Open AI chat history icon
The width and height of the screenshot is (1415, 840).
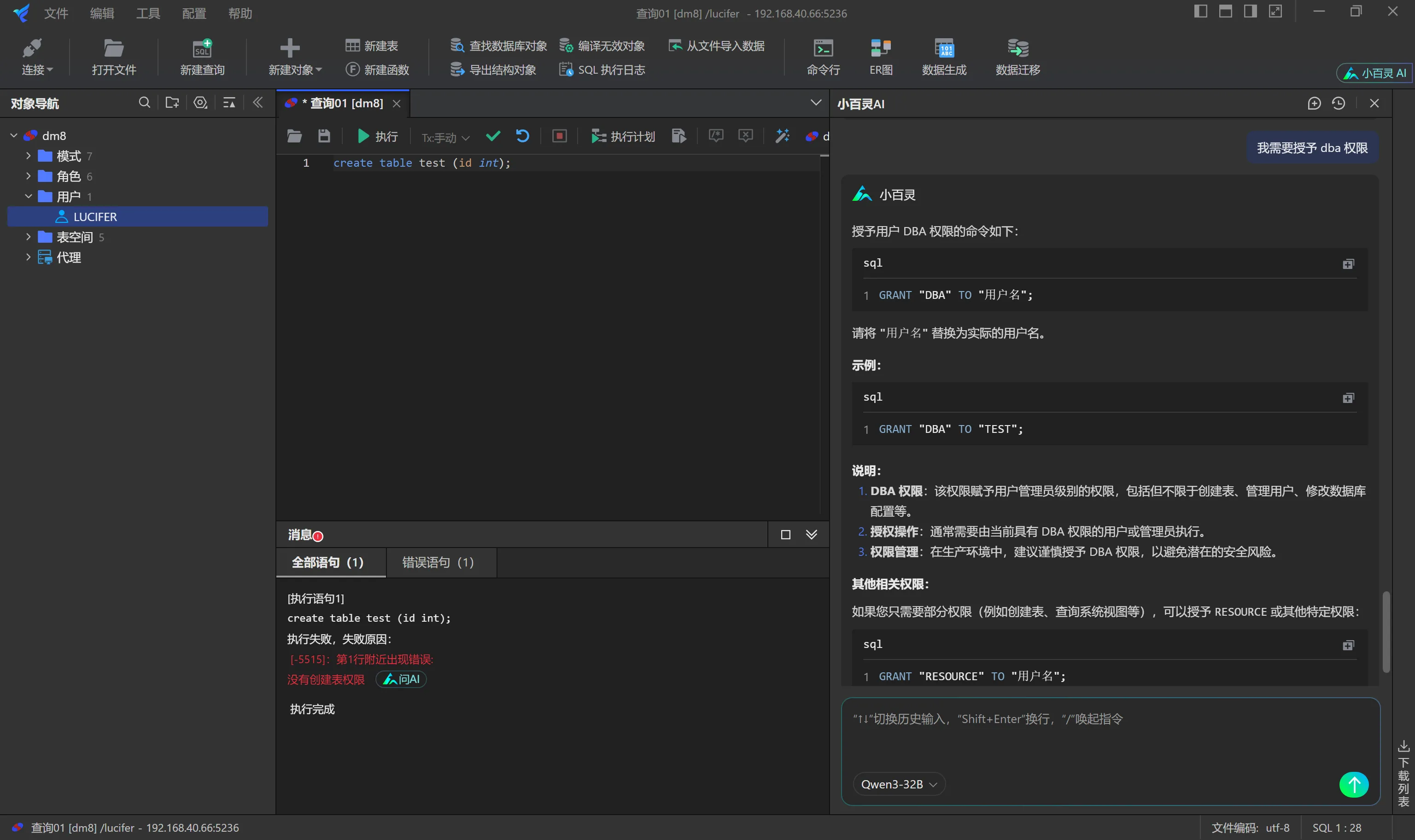[x=1339, y=104]
